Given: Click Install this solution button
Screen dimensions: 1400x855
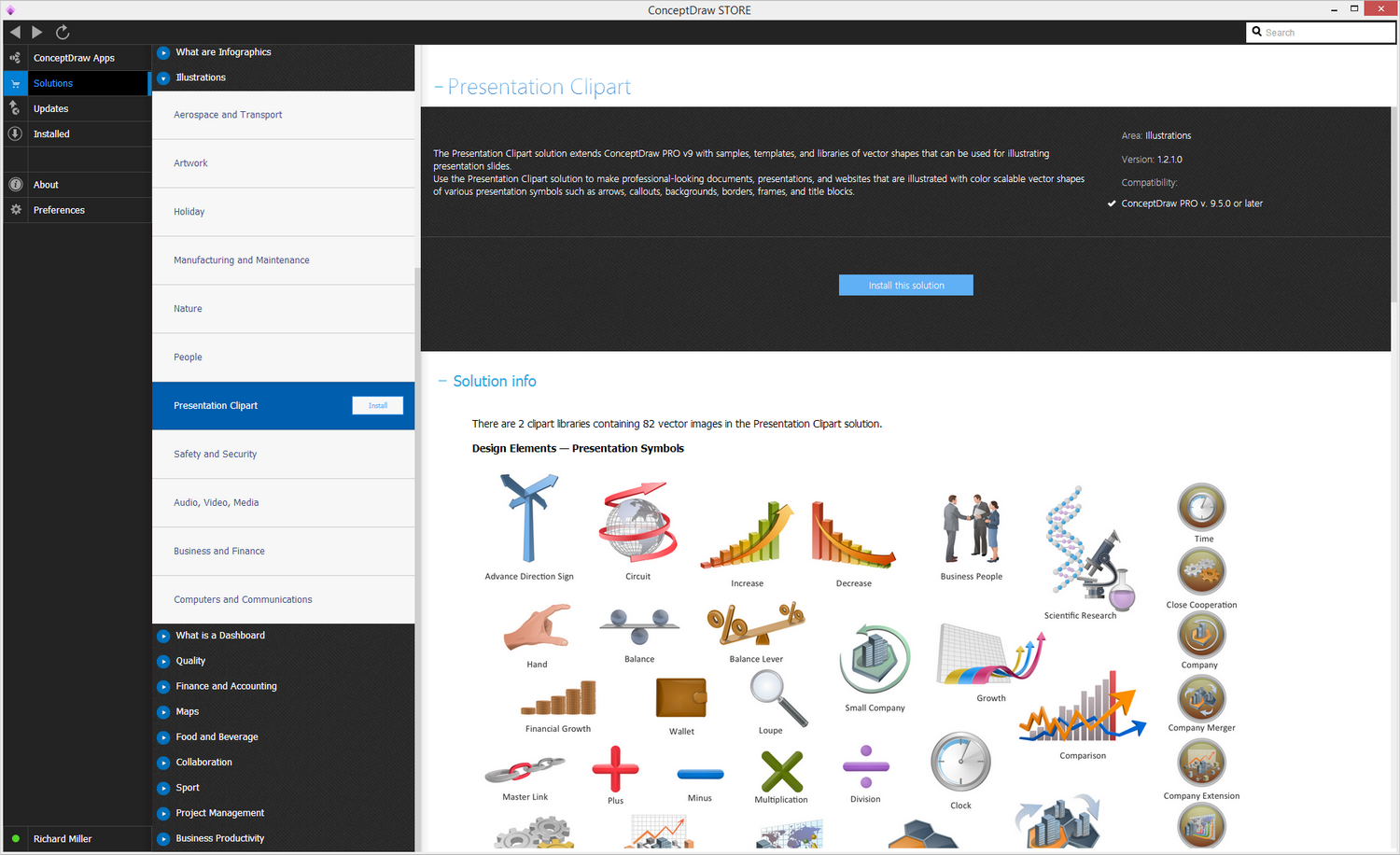Looking at the screenshot, I should point(906,285).
